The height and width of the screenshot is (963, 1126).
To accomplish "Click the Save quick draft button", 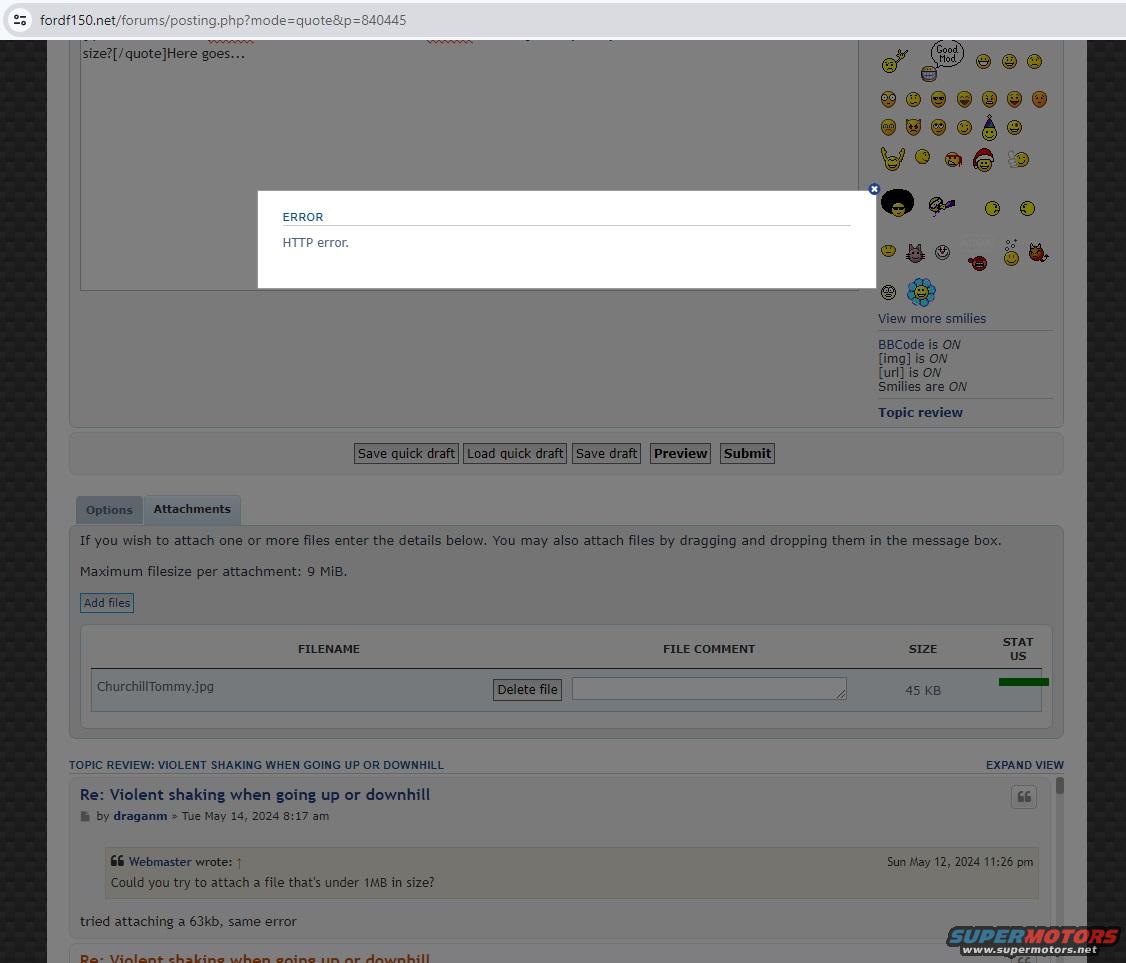I will 406,453.
